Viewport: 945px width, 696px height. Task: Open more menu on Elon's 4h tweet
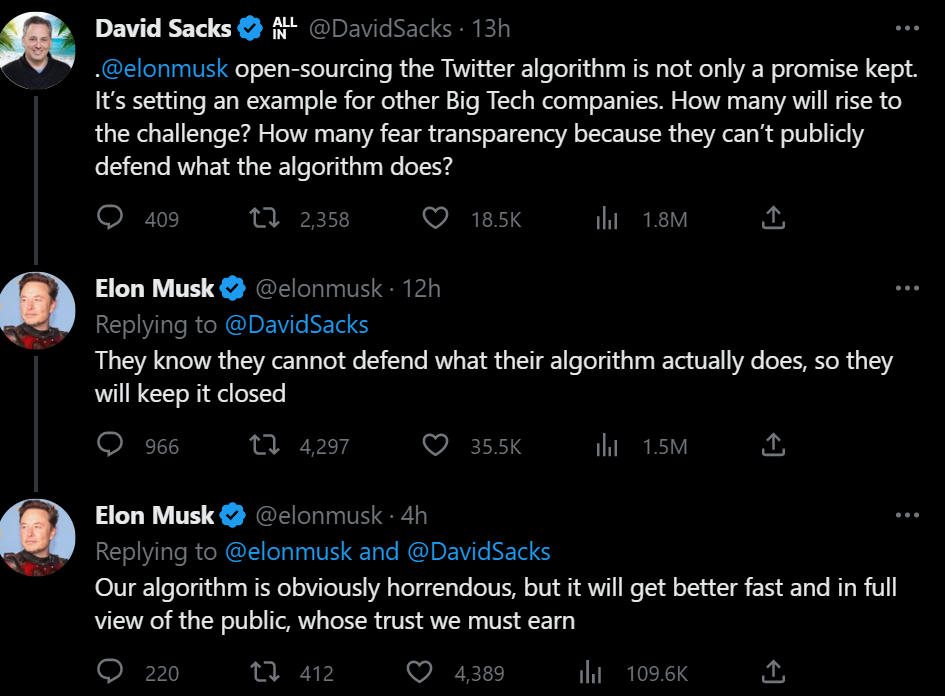(x=906, y=516)
